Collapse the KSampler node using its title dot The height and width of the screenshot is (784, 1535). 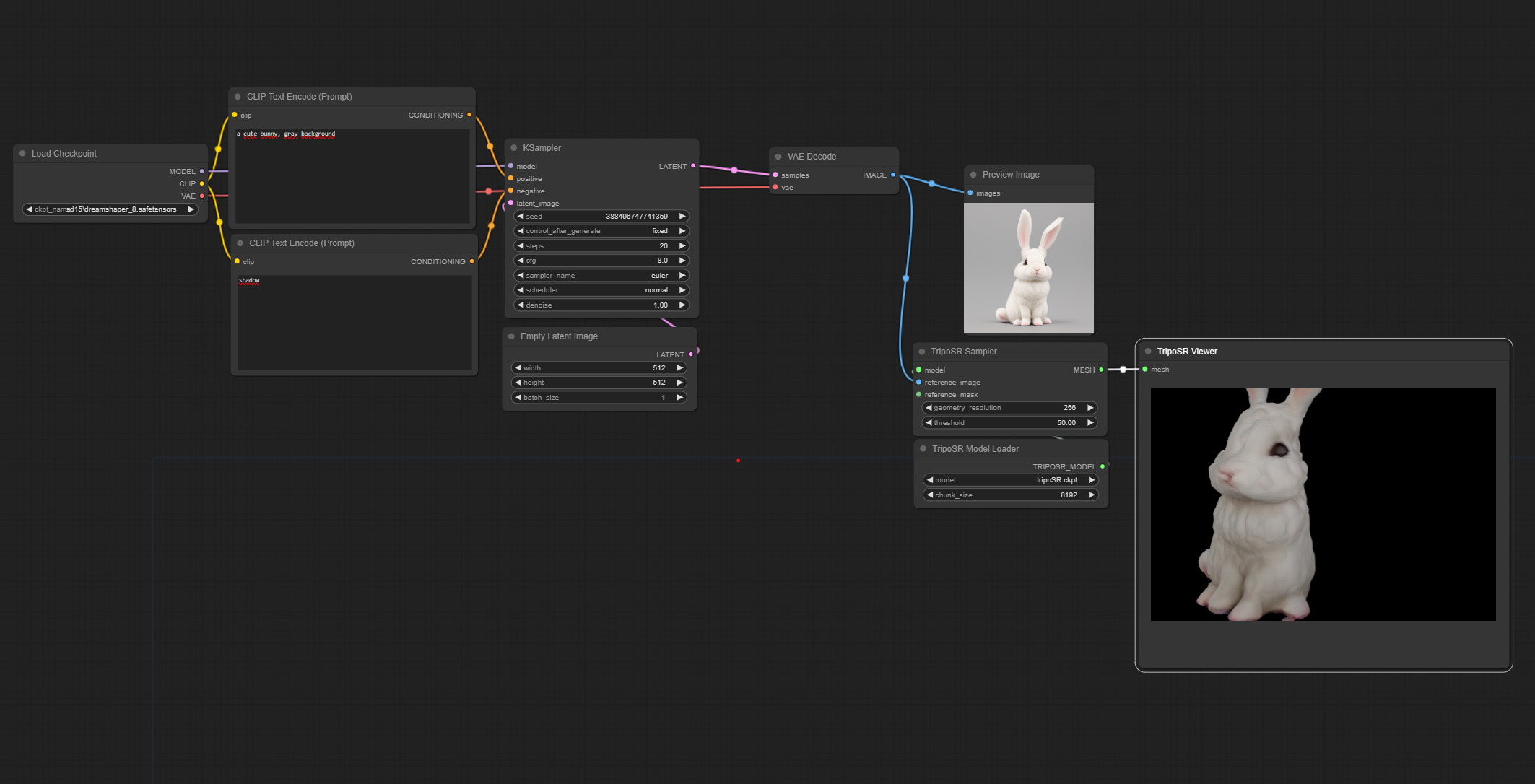514,148
